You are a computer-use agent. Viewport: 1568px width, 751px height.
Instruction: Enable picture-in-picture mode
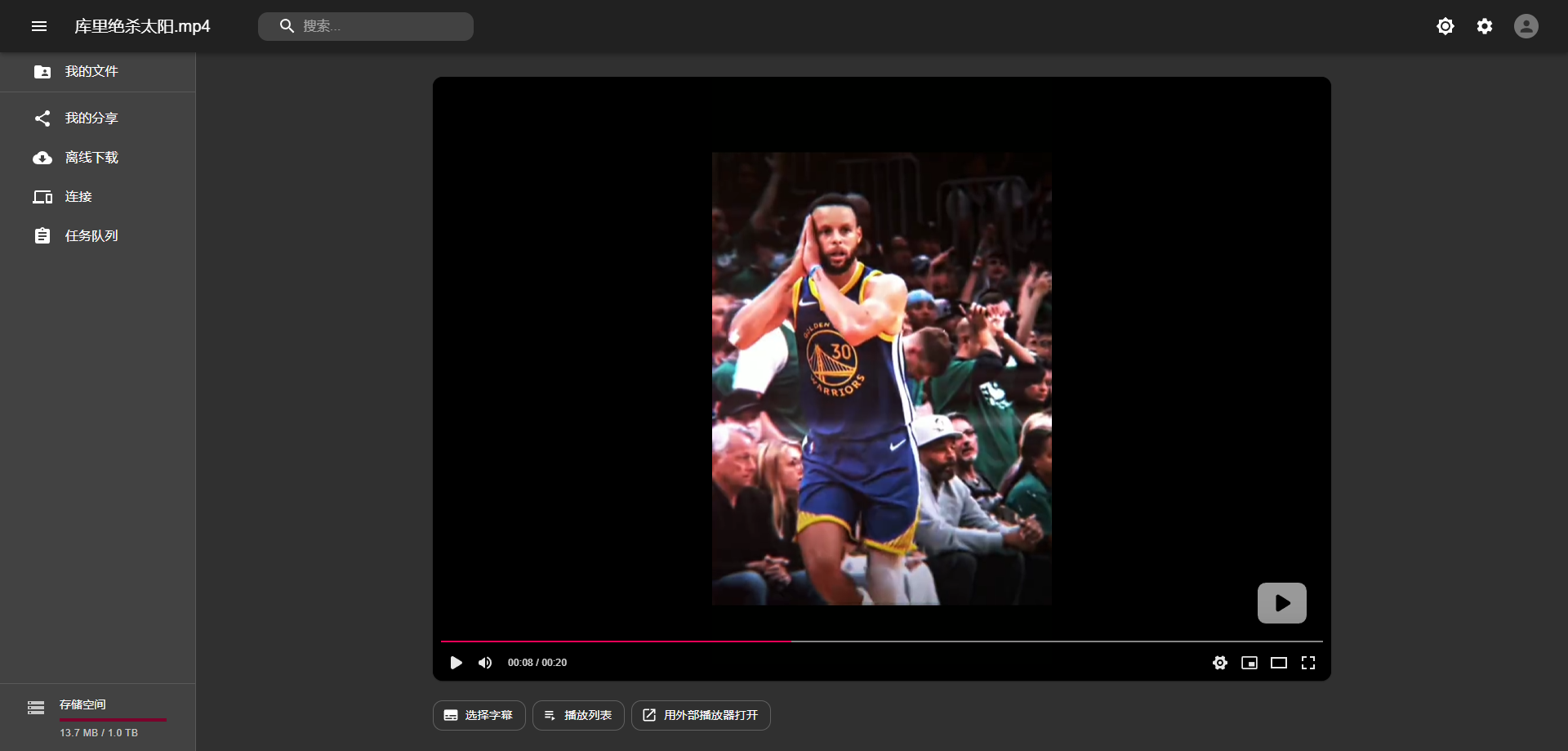coord(1249,663)
